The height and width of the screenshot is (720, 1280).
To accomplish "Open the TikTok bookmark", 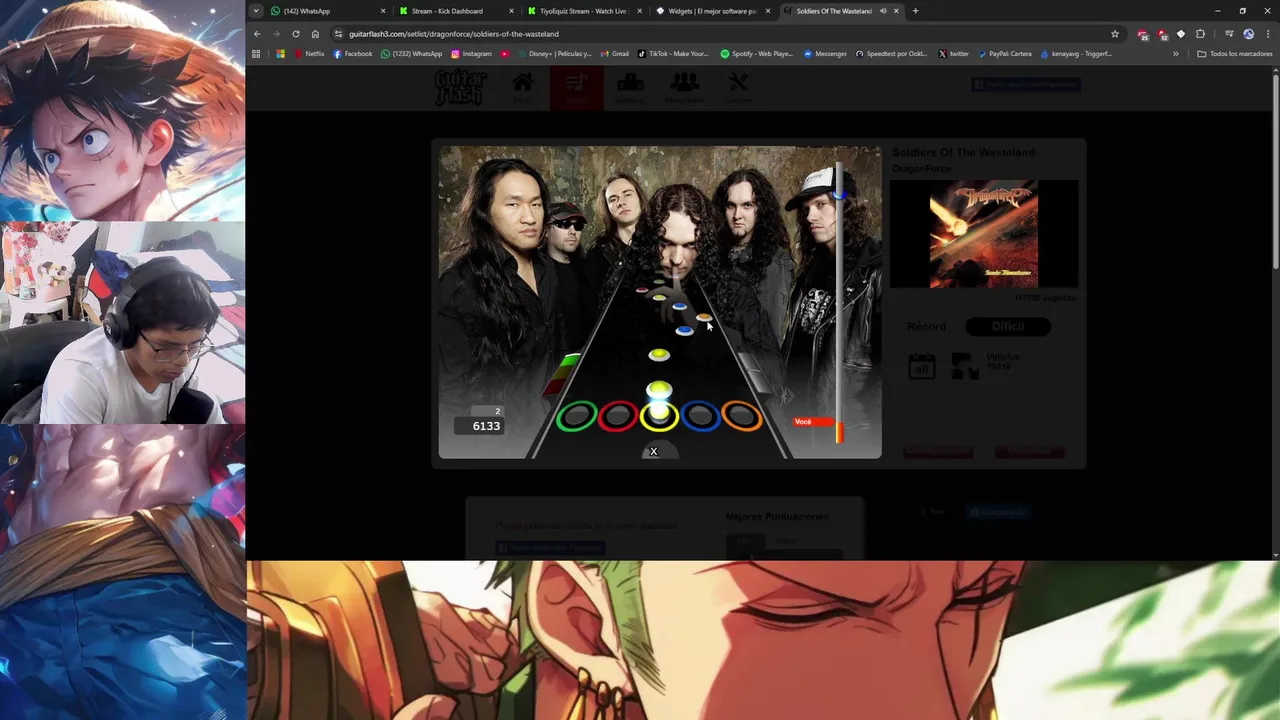I will point(672,54).
